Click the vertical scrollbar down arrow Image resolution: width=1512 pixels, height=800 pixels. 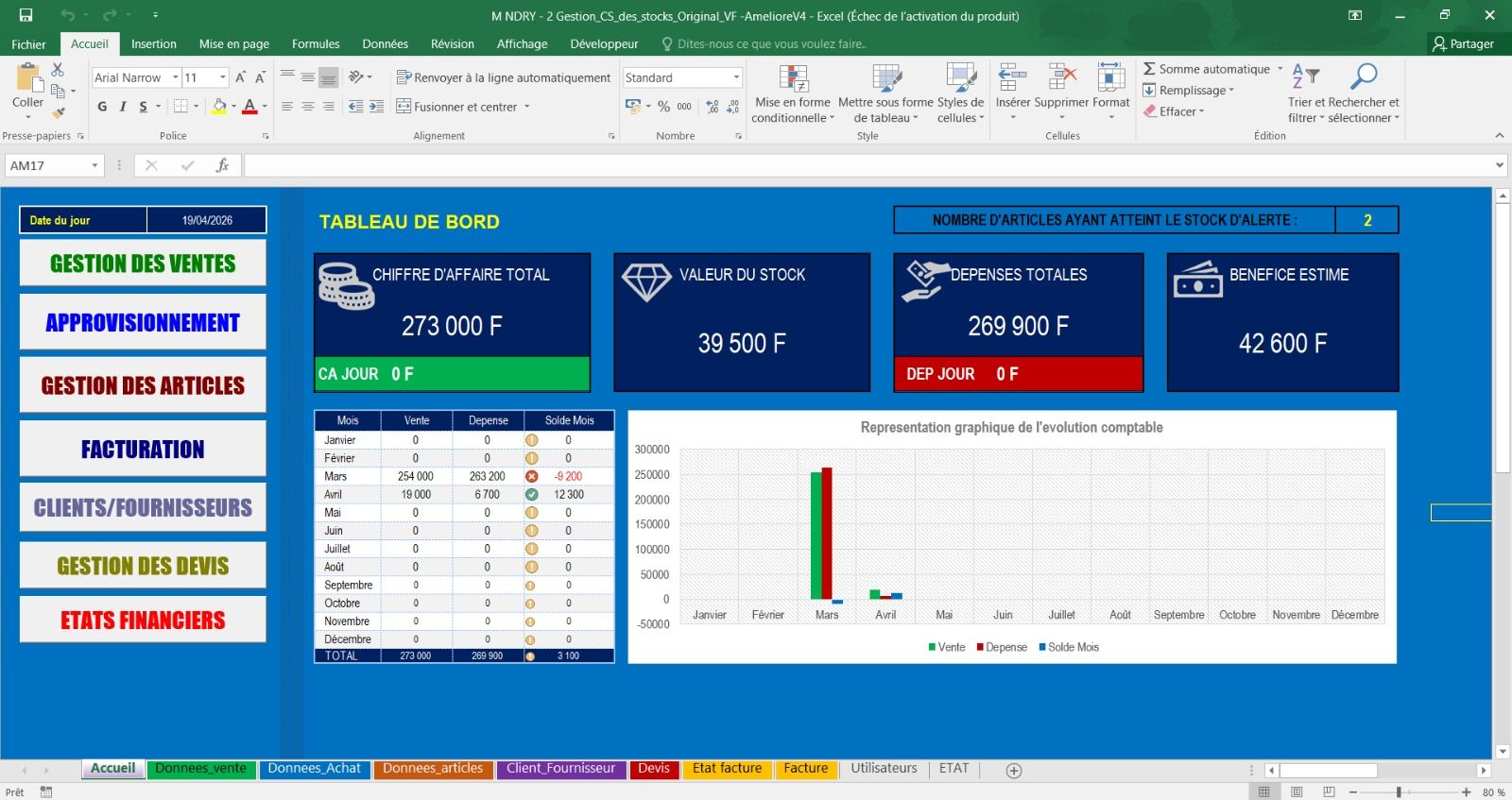pos(1503,752)
